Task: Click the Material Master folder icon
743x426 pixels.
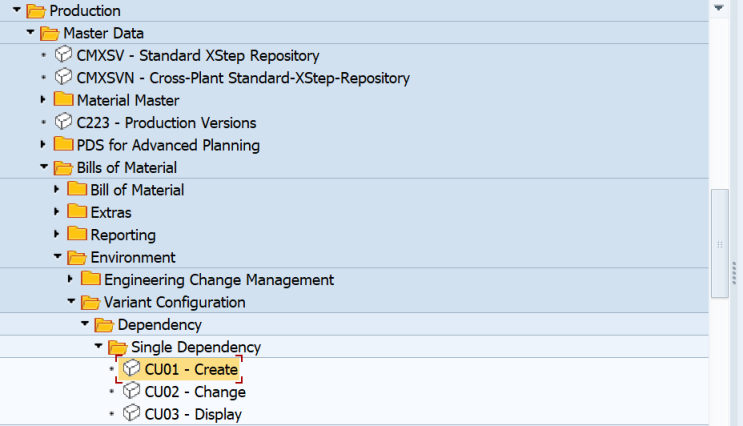Action: [63, 100]
